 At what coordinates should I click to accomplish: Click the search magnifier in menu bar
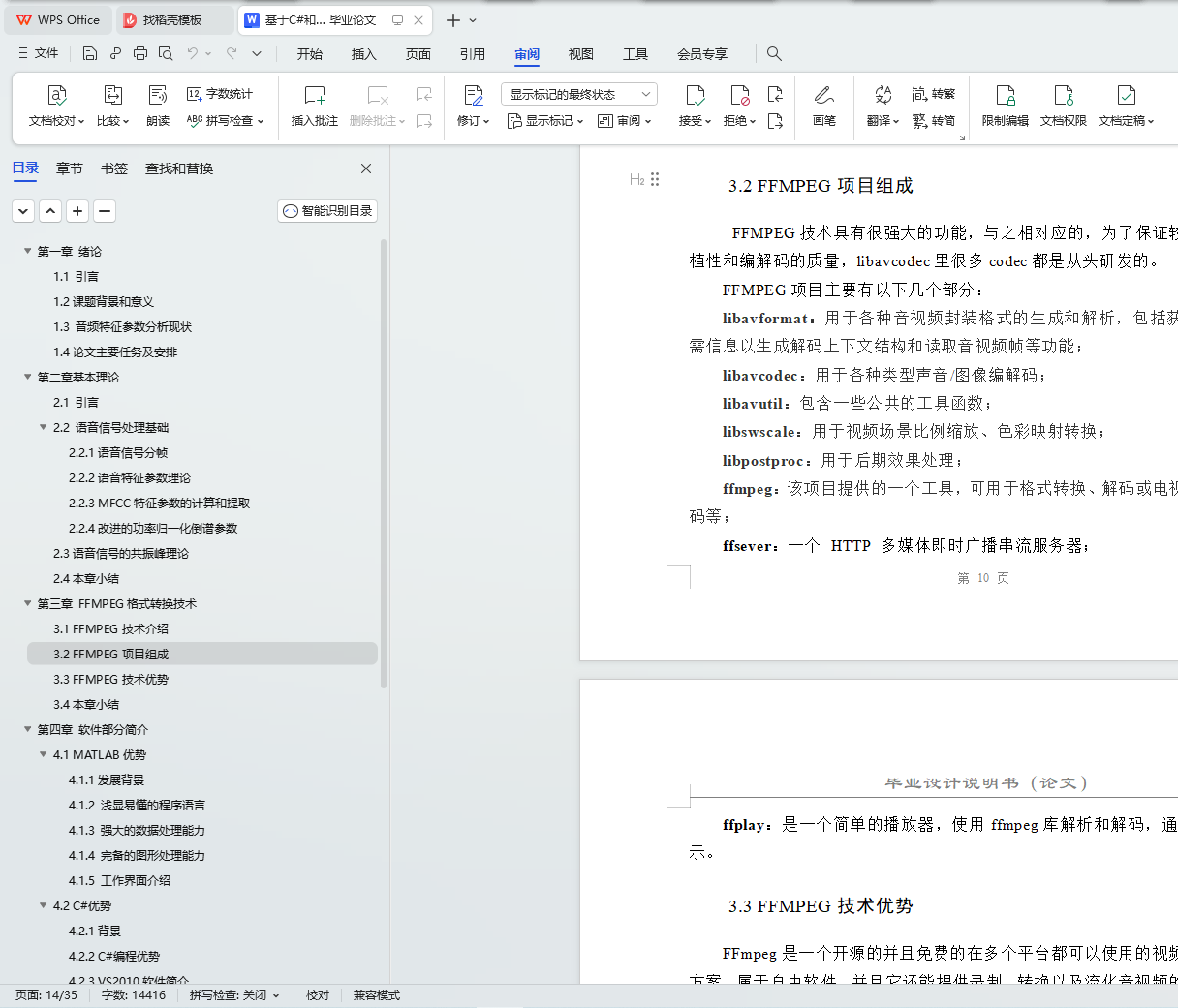coord(774,53)
